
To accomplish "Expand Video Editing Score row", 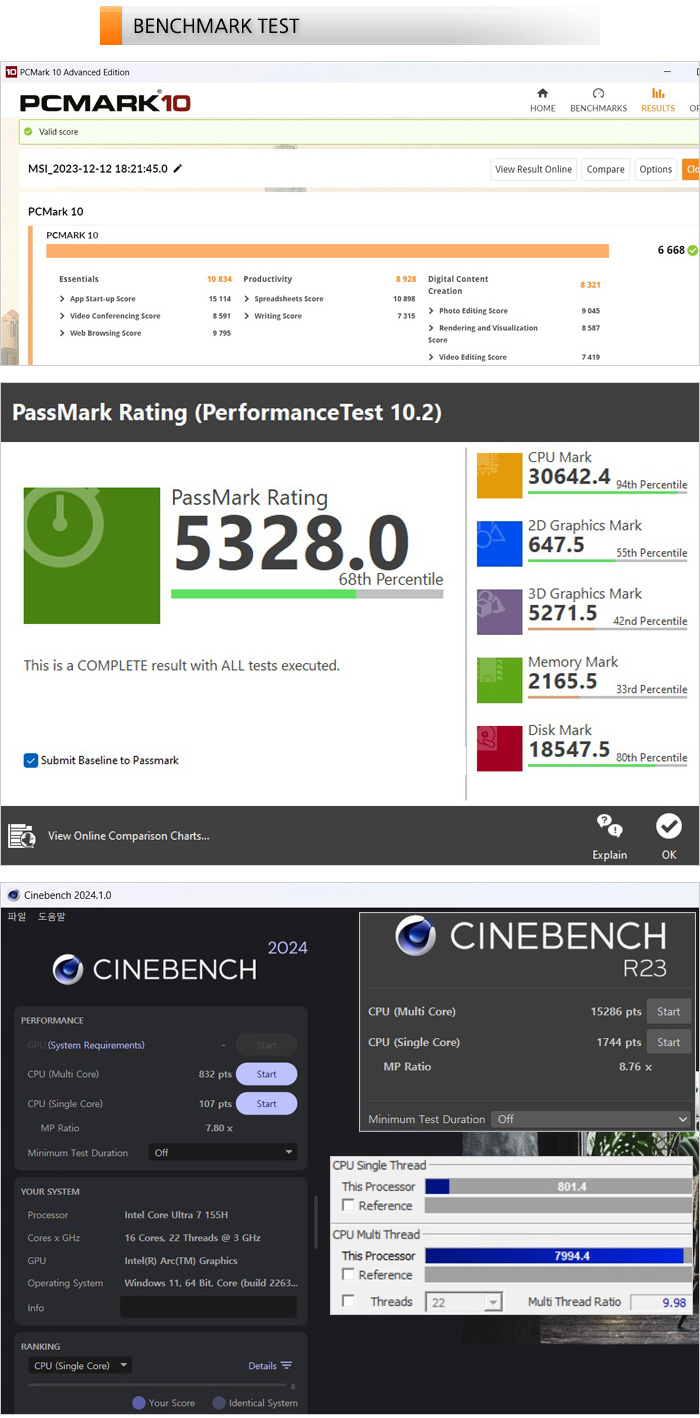I will coord(432,357).
